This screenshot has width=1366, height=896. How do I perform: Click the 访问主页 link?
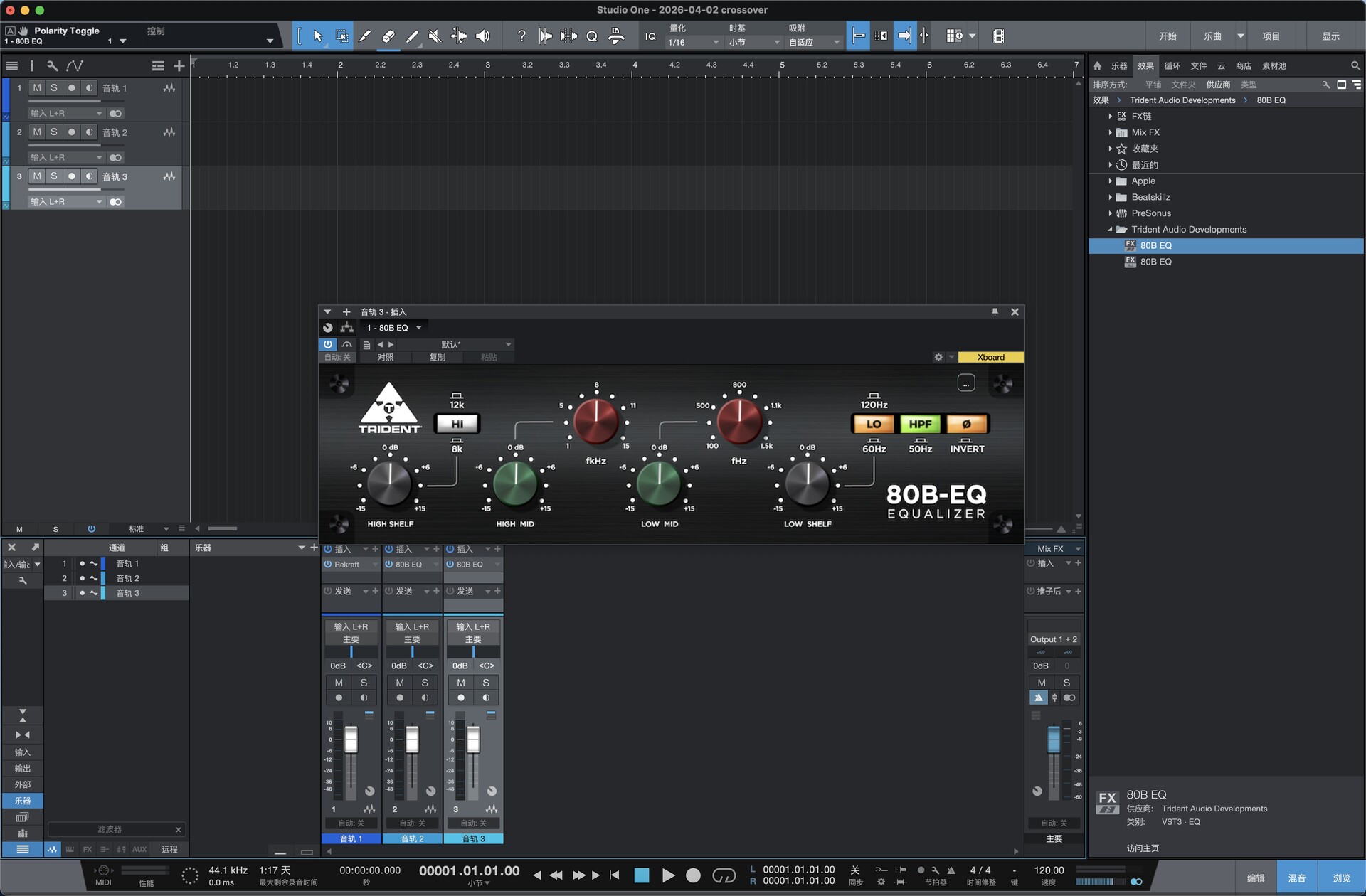click(x=1143, y=848)
